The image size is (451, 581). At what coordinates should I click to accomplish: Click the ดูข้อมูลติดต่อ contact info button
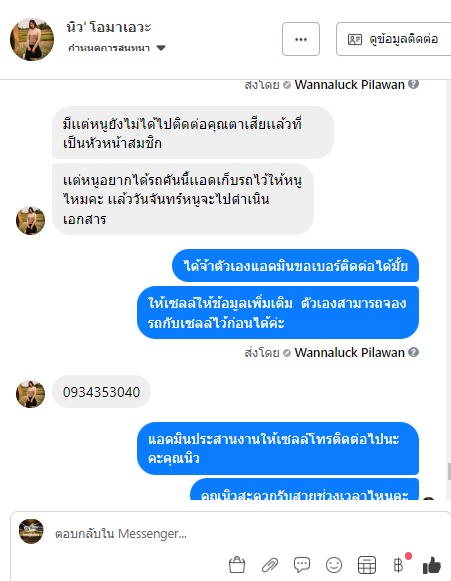point(394,39)
